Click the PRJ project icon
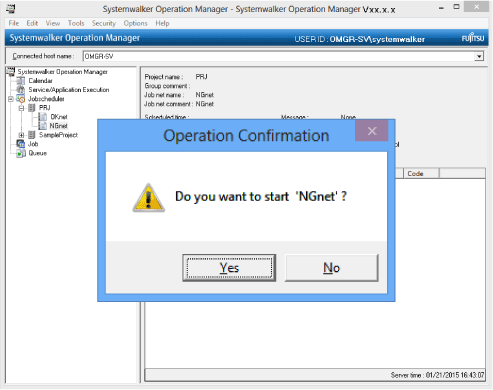493x390 pixels. tap(32, 108)
